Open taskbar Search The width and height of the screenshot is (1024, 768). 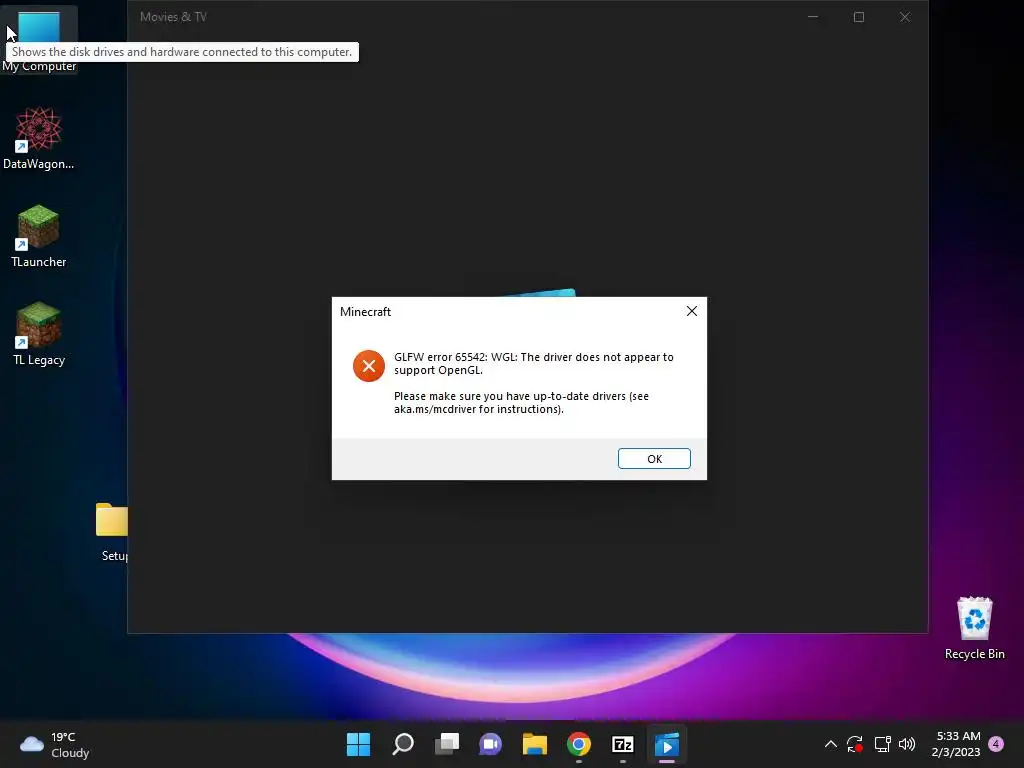402,744
